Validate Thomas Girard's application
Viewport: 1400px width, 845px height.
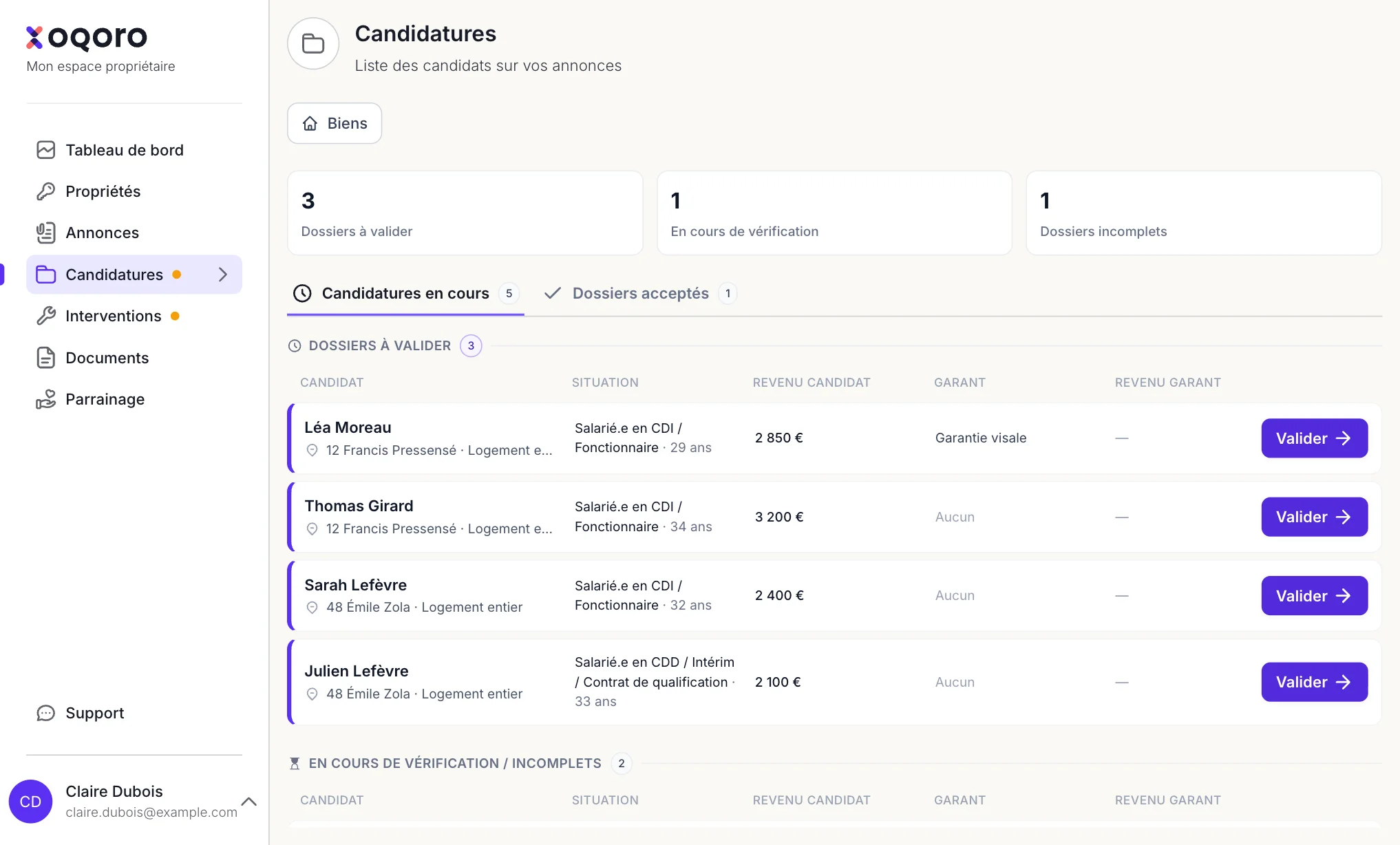coord(1314,517)
